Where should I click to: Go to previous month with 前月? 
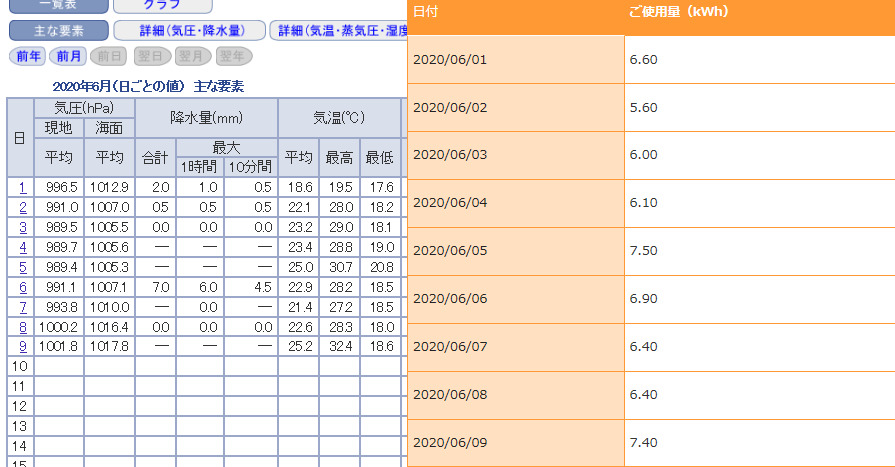pyautogui.click(x=69, y=56)
